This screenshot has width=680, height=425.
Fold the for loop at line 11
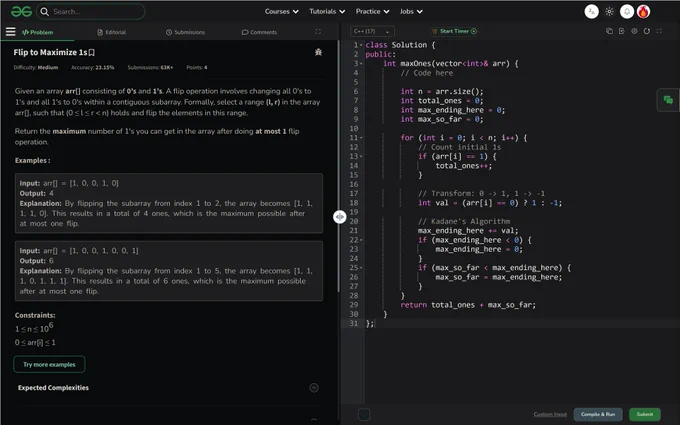361,138
